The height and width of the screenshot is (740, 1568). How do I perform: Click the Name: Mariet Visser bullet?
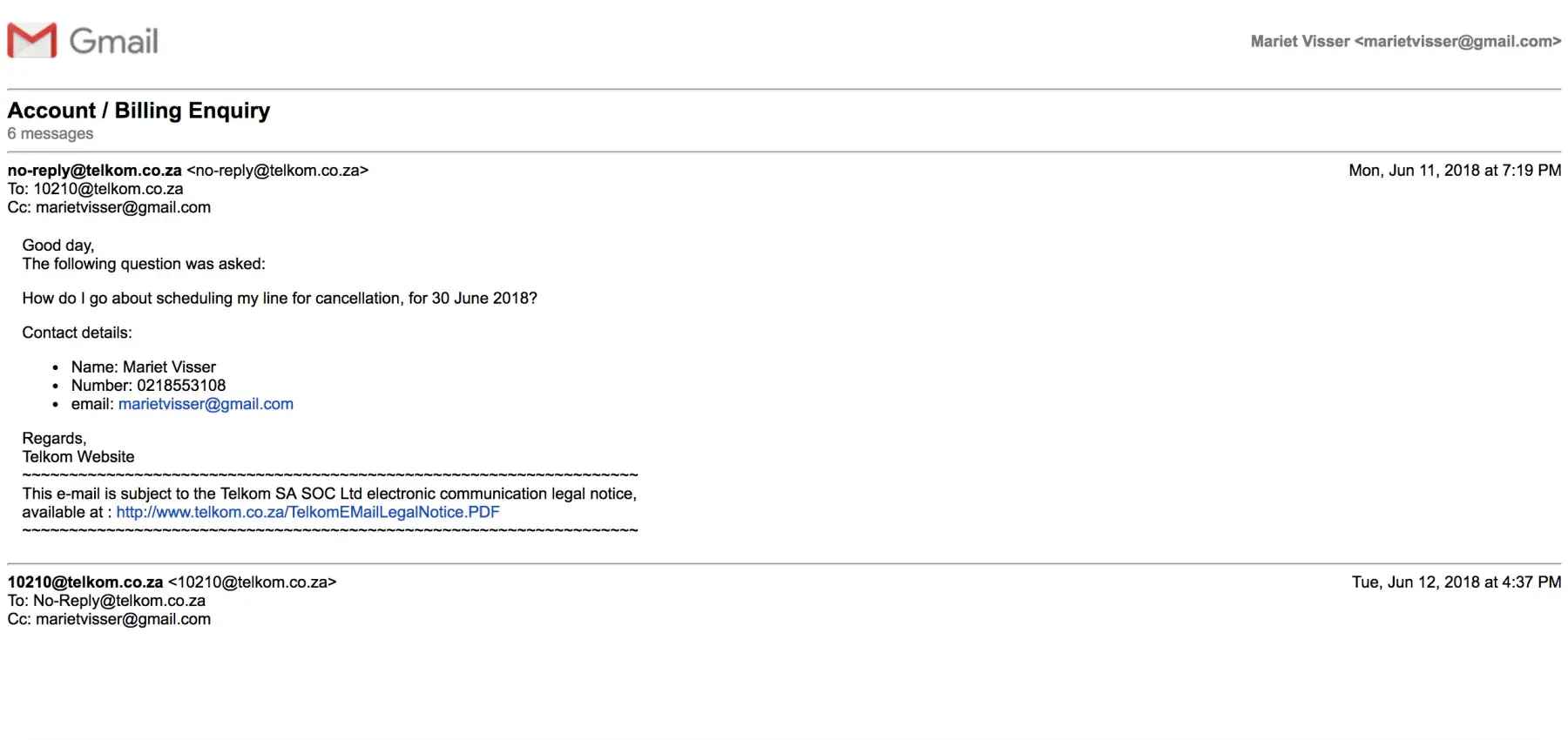click(143, 367)
